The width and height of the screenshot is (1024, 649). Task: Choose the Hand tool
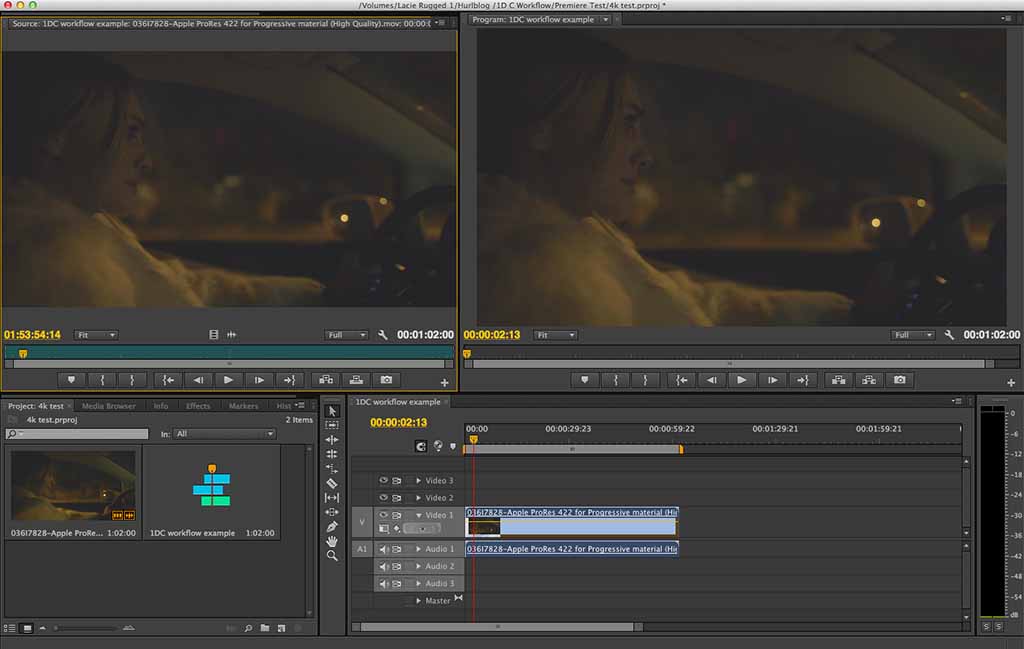(332, 541)
